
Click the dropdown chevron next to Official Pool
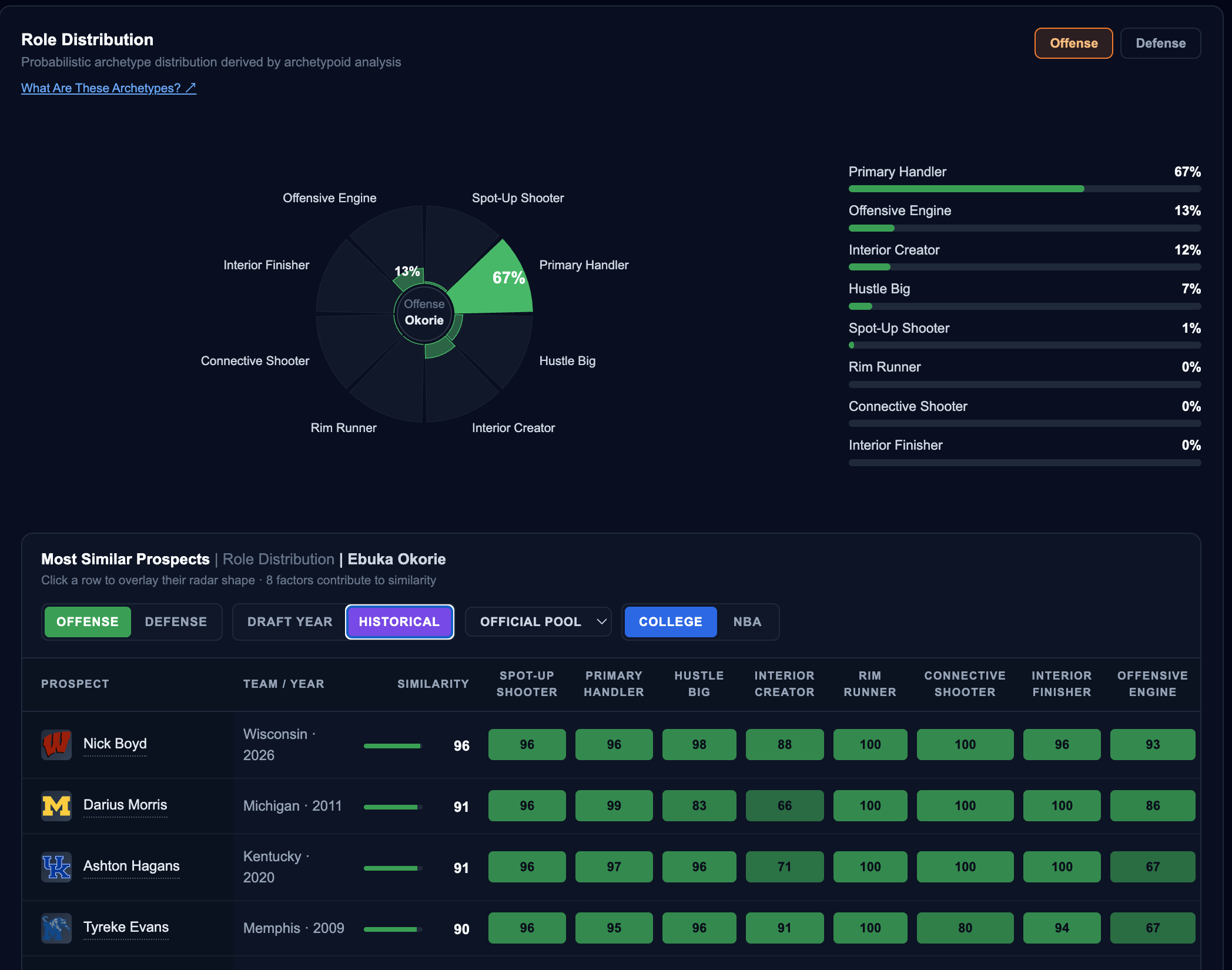[601, 621]
